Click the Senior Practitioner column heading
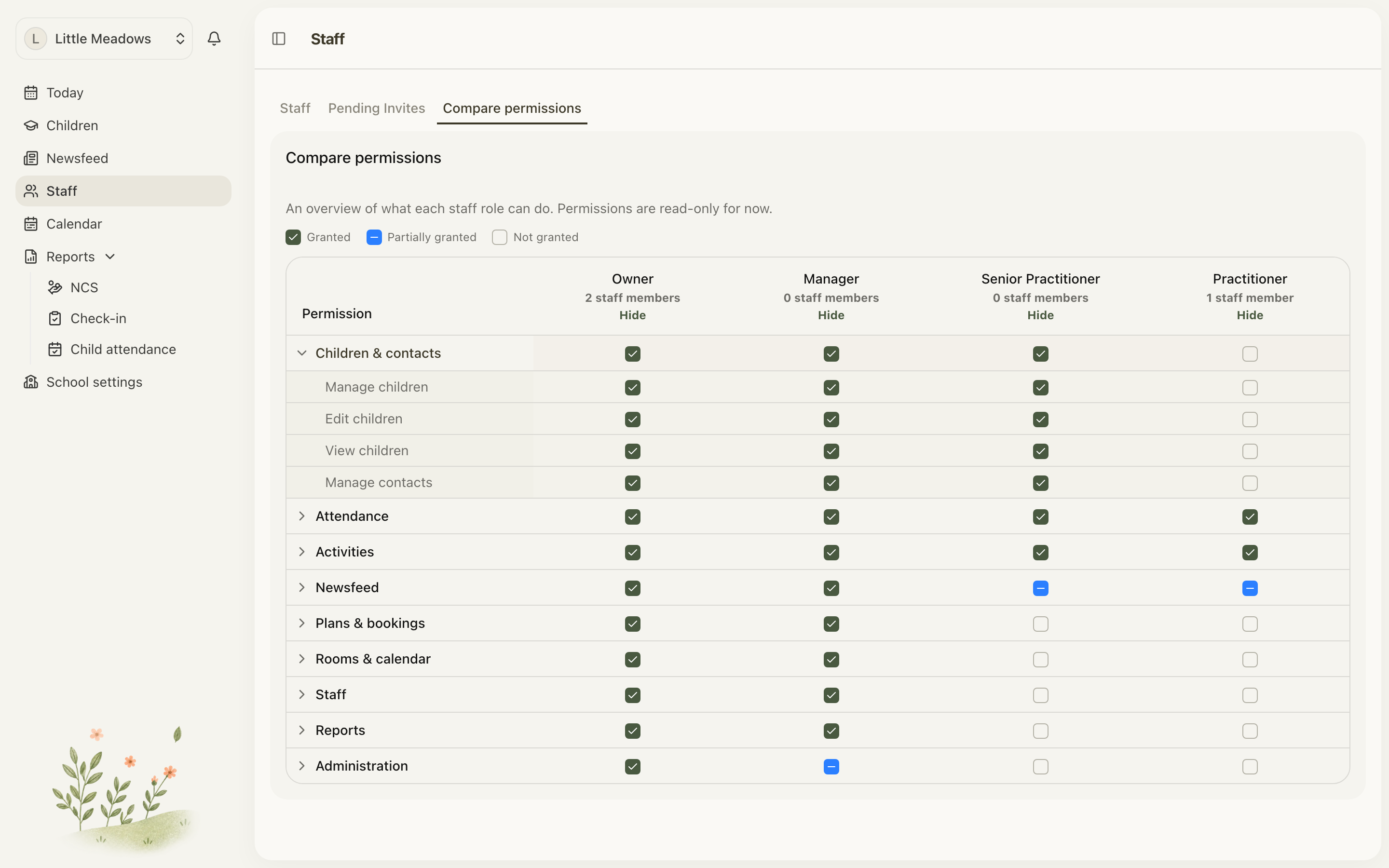 point(1041,278)
